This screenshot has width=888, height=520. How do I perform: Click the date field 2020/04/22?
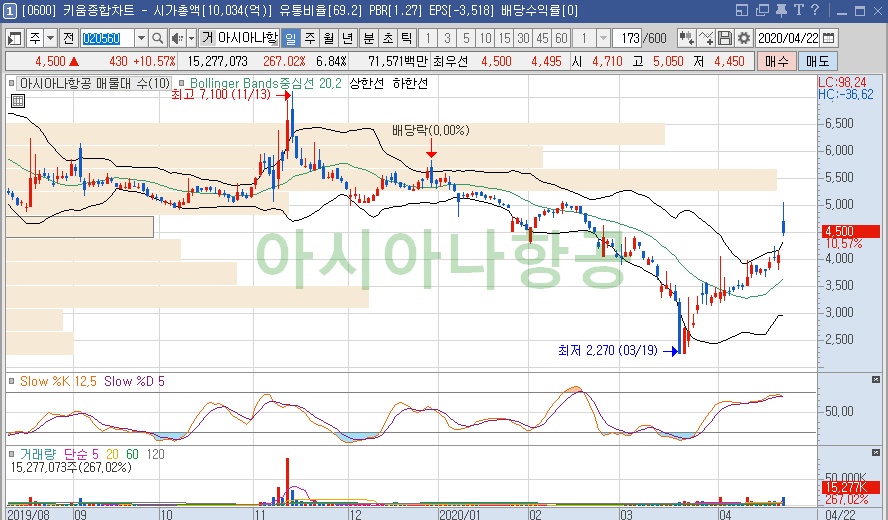(x=788, y=39)
